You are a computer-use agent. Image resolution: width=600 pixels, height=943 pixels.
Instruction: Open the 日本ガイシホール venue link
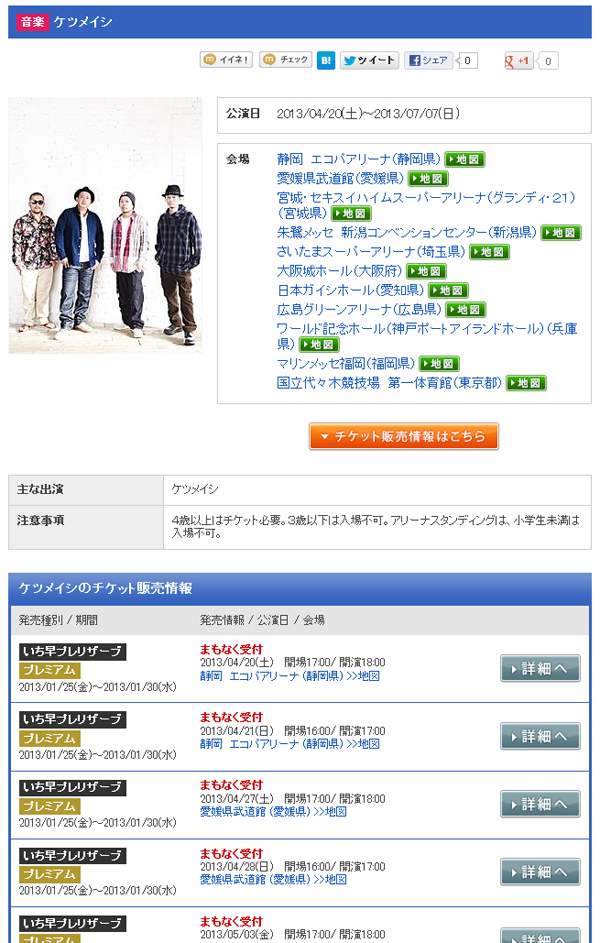351,290
